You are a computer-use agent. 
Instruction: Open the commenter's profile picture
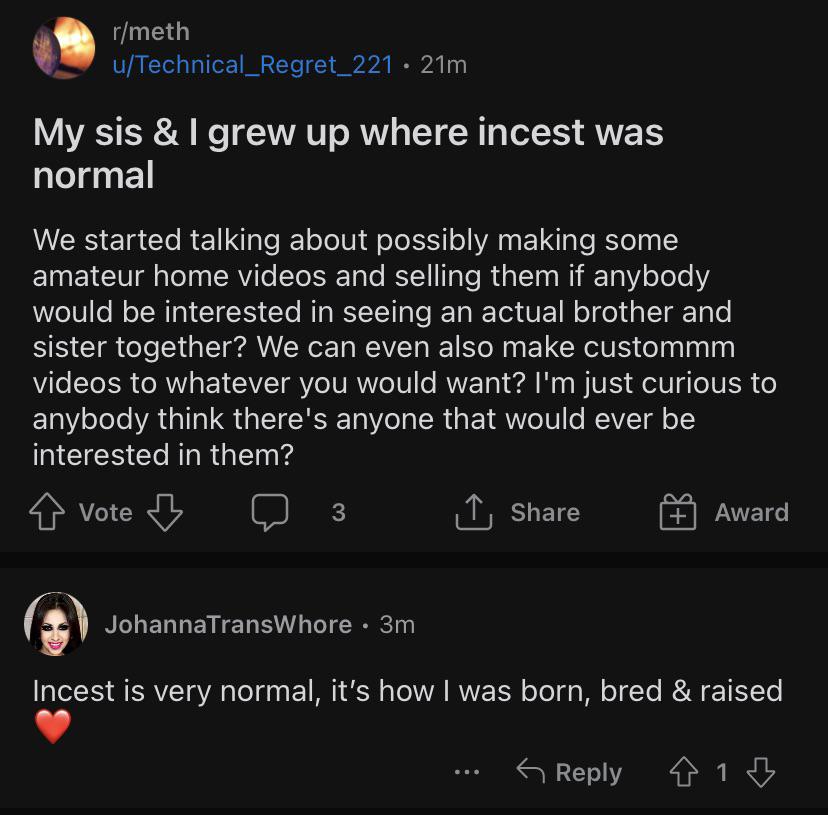tap(53, 624)
